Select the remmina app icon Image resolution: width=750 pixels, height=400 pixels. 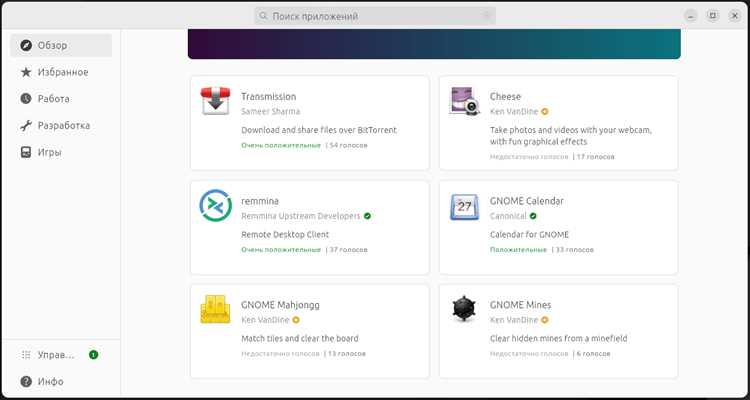click(x=215, y=205)
